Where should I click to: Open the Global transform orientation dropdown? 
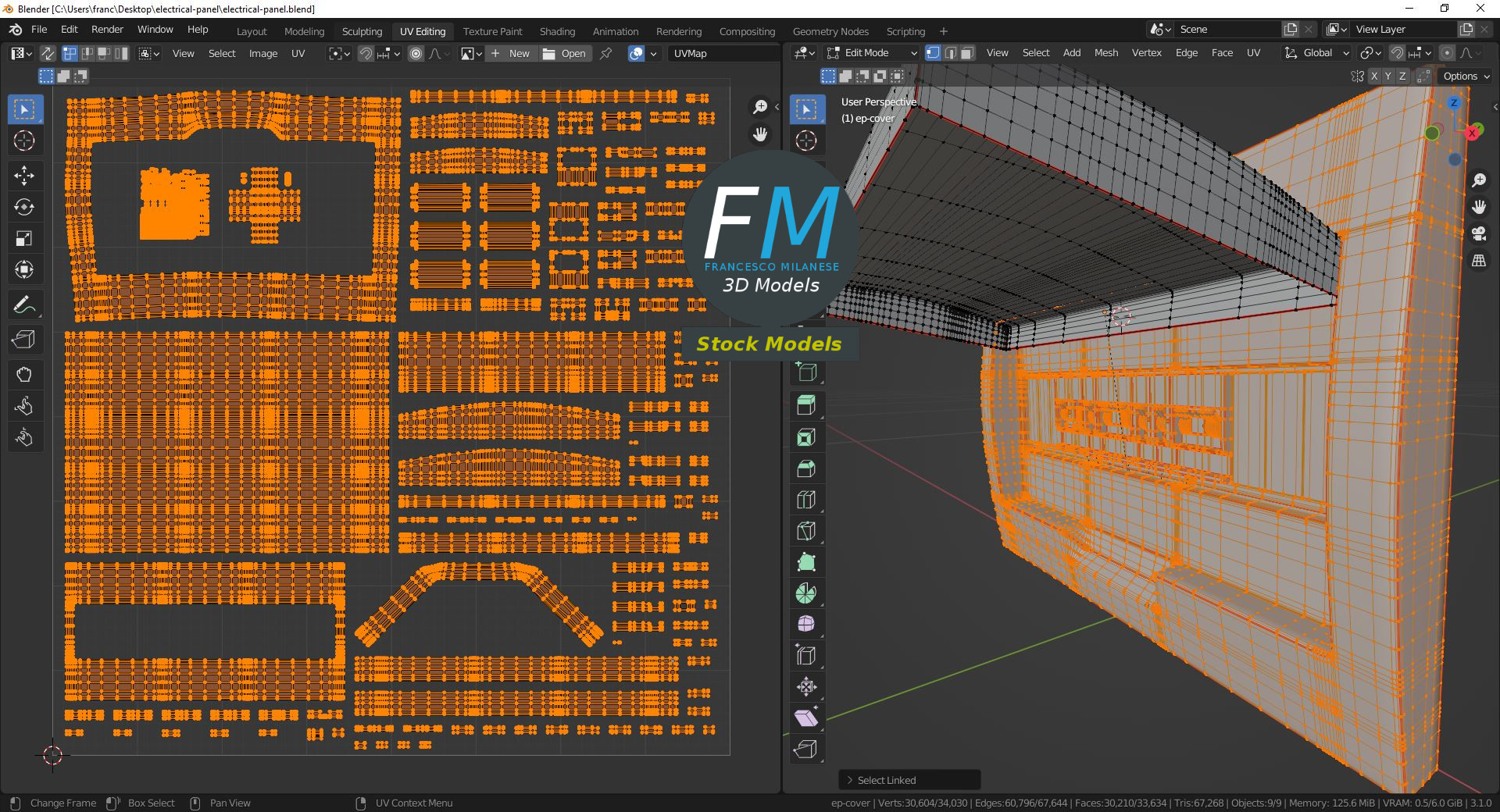tap(1317, 52)
